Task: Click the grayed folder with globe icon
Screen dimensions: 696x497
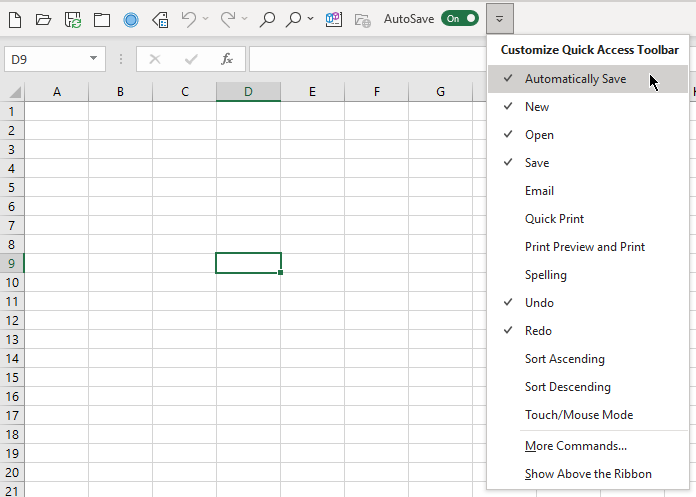Action: coord(363,20)
